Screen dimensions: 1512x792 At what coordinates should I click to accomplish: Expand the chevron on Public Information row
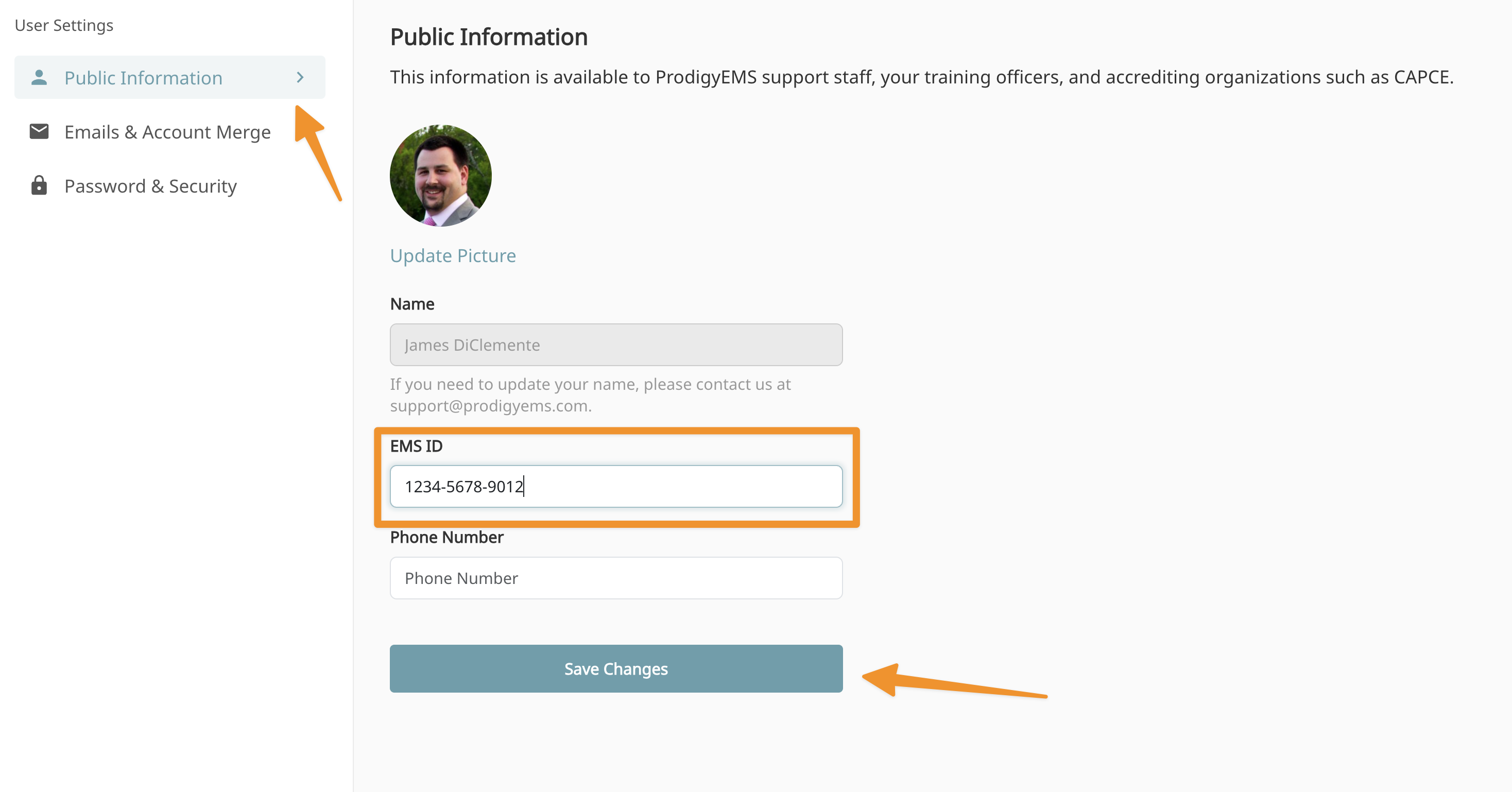coord(300,77)
